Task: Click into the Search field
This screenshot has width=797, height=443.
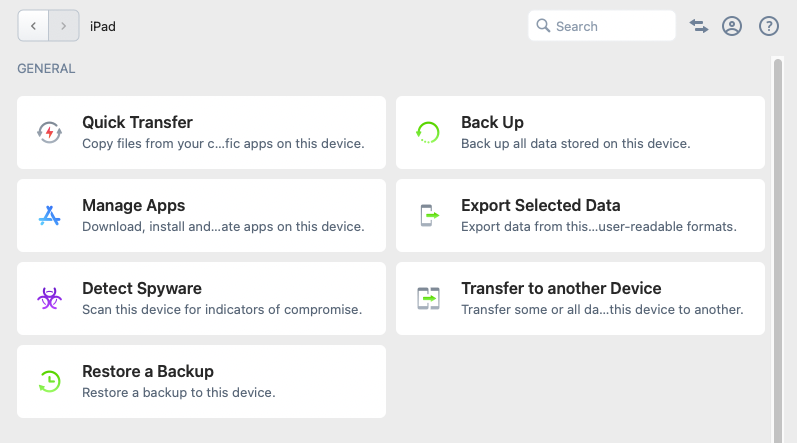Action: point(602,26)
